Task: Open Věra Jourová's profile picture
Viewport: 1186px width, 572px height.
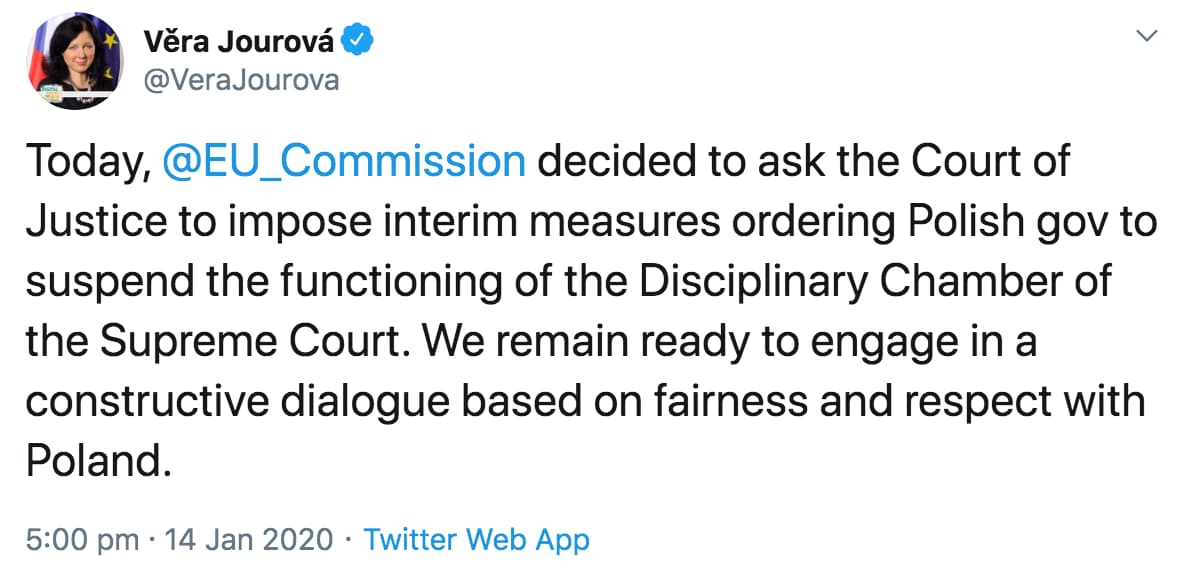Action: click(75, 61)
